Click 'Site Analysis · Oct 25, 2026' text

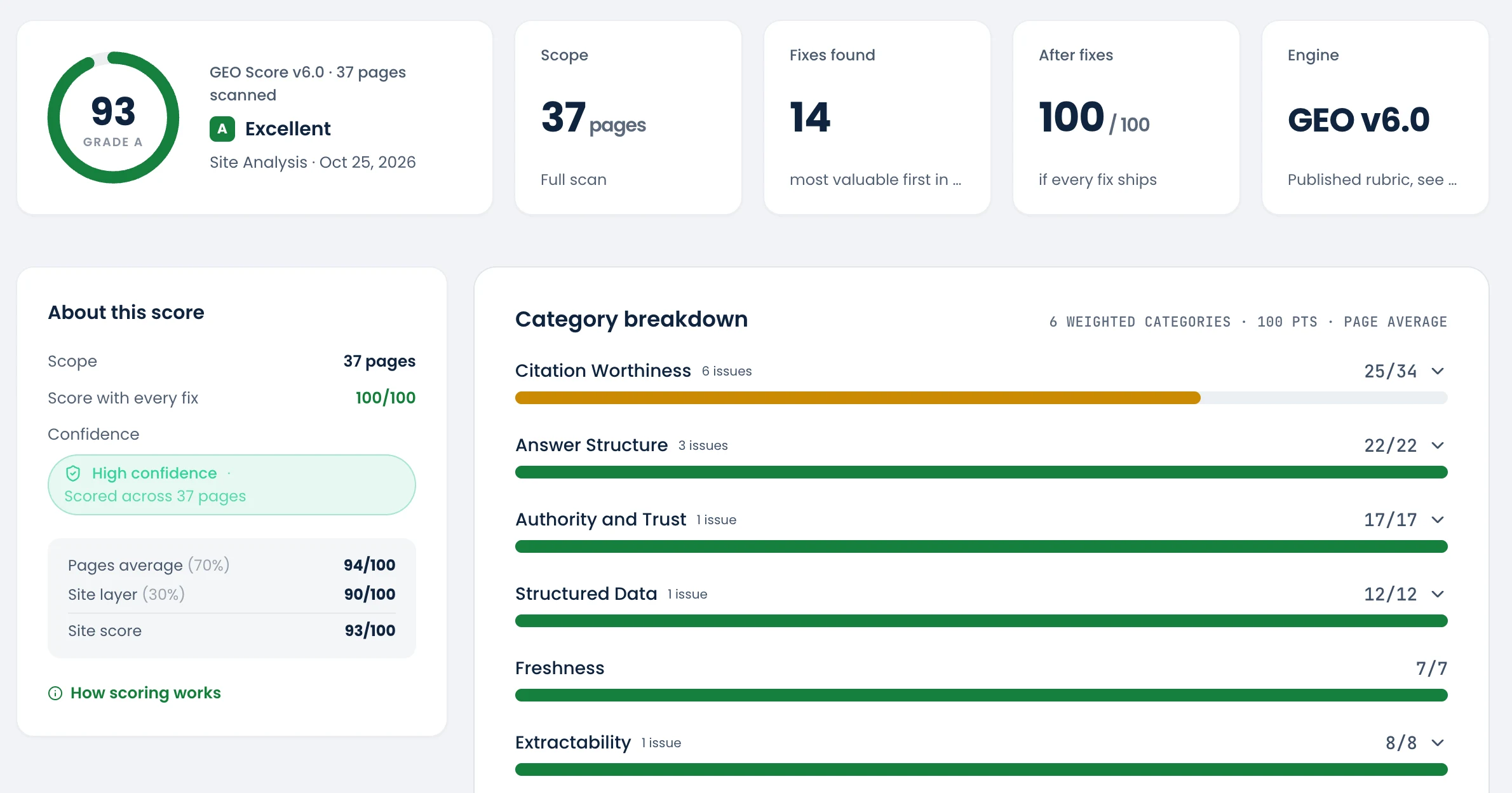tap(313, 163)
